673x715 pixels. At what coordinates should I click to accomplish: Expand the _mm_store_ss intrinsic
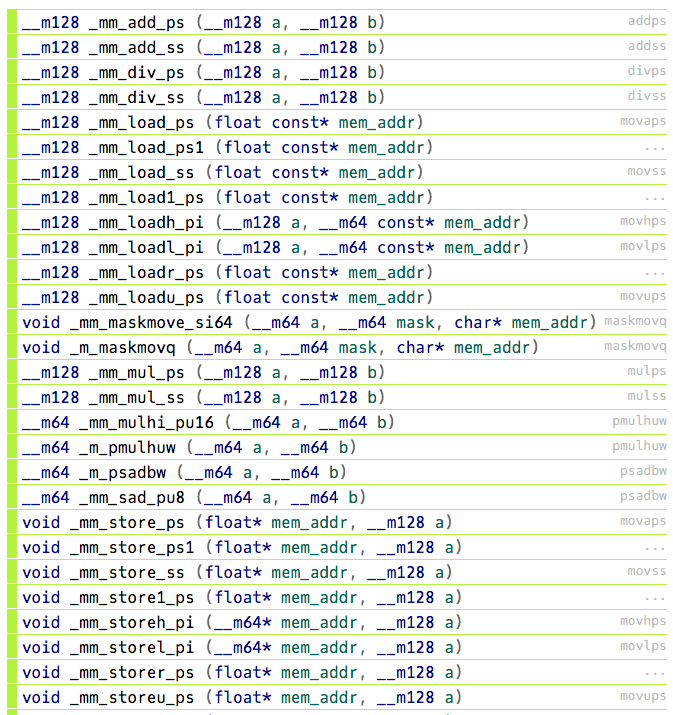pyautogui.click(x=337, y=573)
